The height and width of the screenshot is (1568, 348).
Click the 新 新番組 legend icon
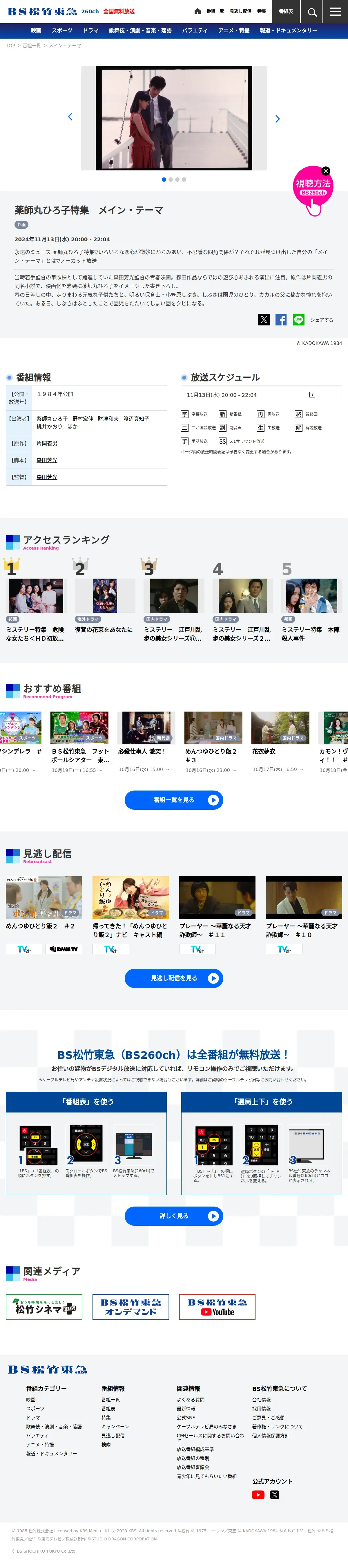tap(222, 414)
